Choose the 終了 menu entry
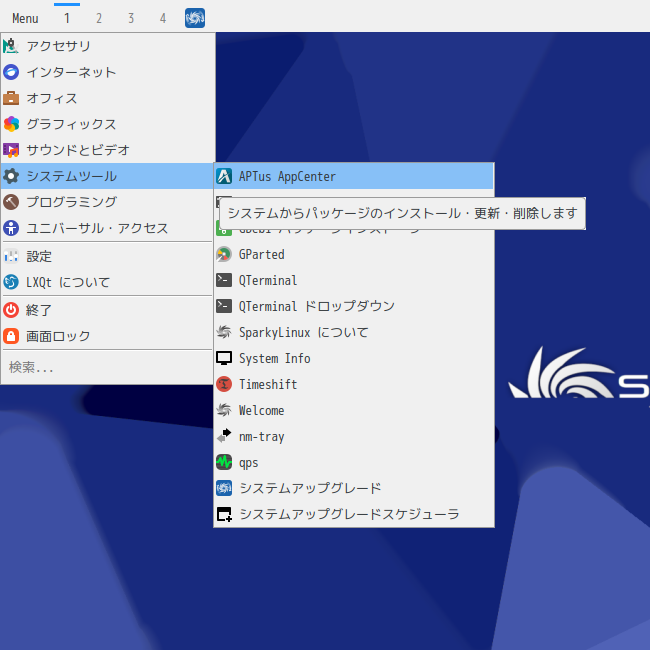The height and width of the screenshot is (650, 650). tap(107, 310)
